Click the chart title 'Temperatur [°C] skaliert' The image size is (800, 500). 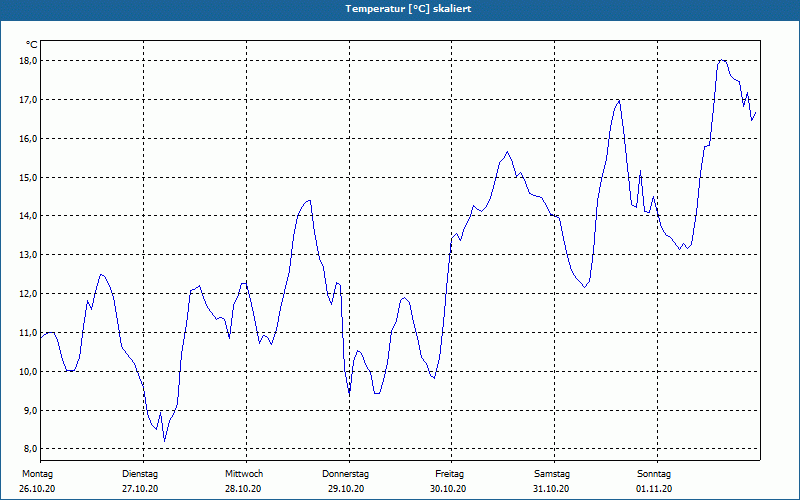click(408, 9)
